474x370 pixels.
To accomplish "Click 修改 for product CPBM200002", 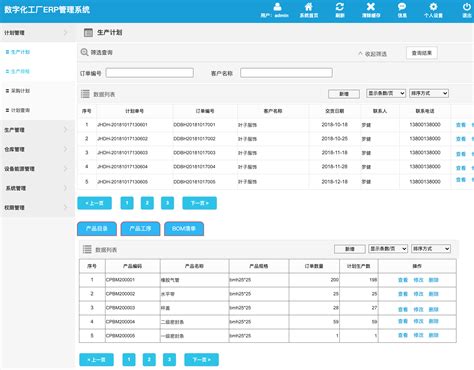I will coord(418,294).
